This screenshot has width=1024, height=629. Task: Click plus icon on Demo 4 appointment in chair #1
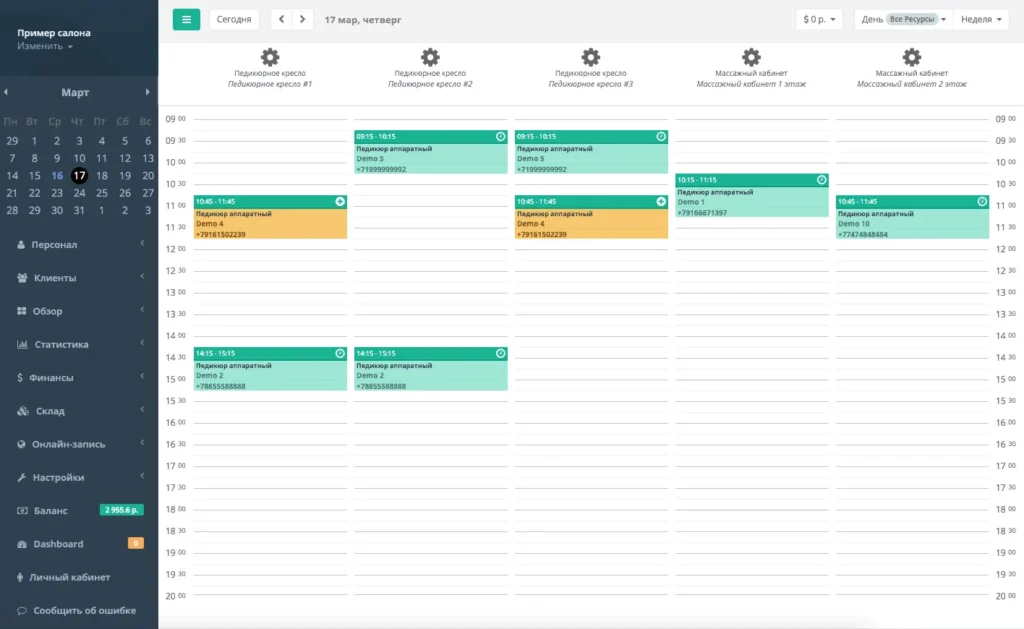tap(340, 201)
